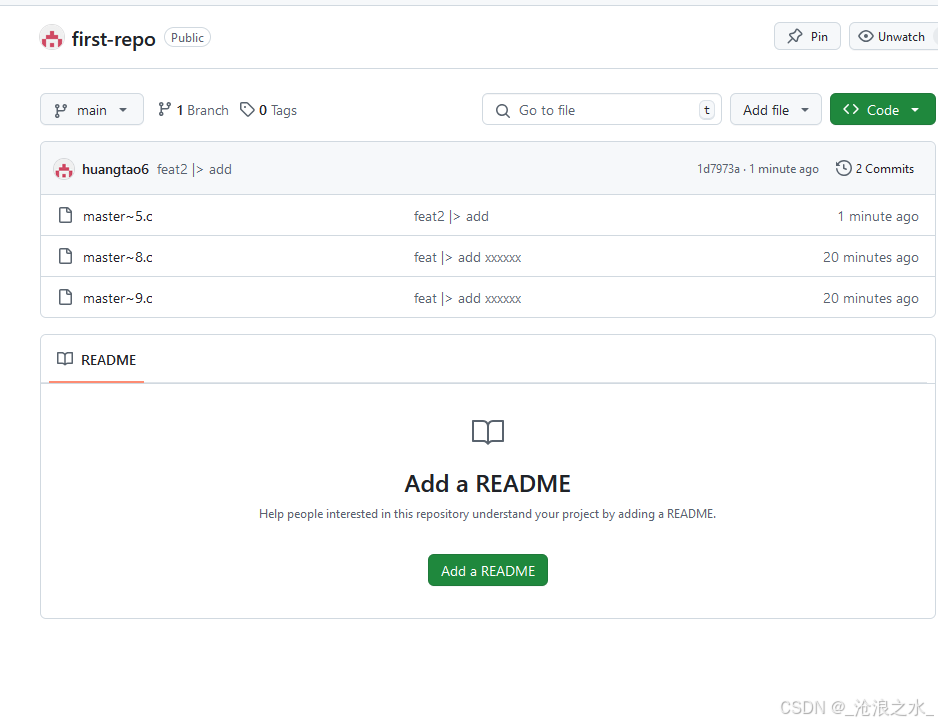Click the 't' keyboard shortcut hint
938x723 pixels.
pos(706,110)
